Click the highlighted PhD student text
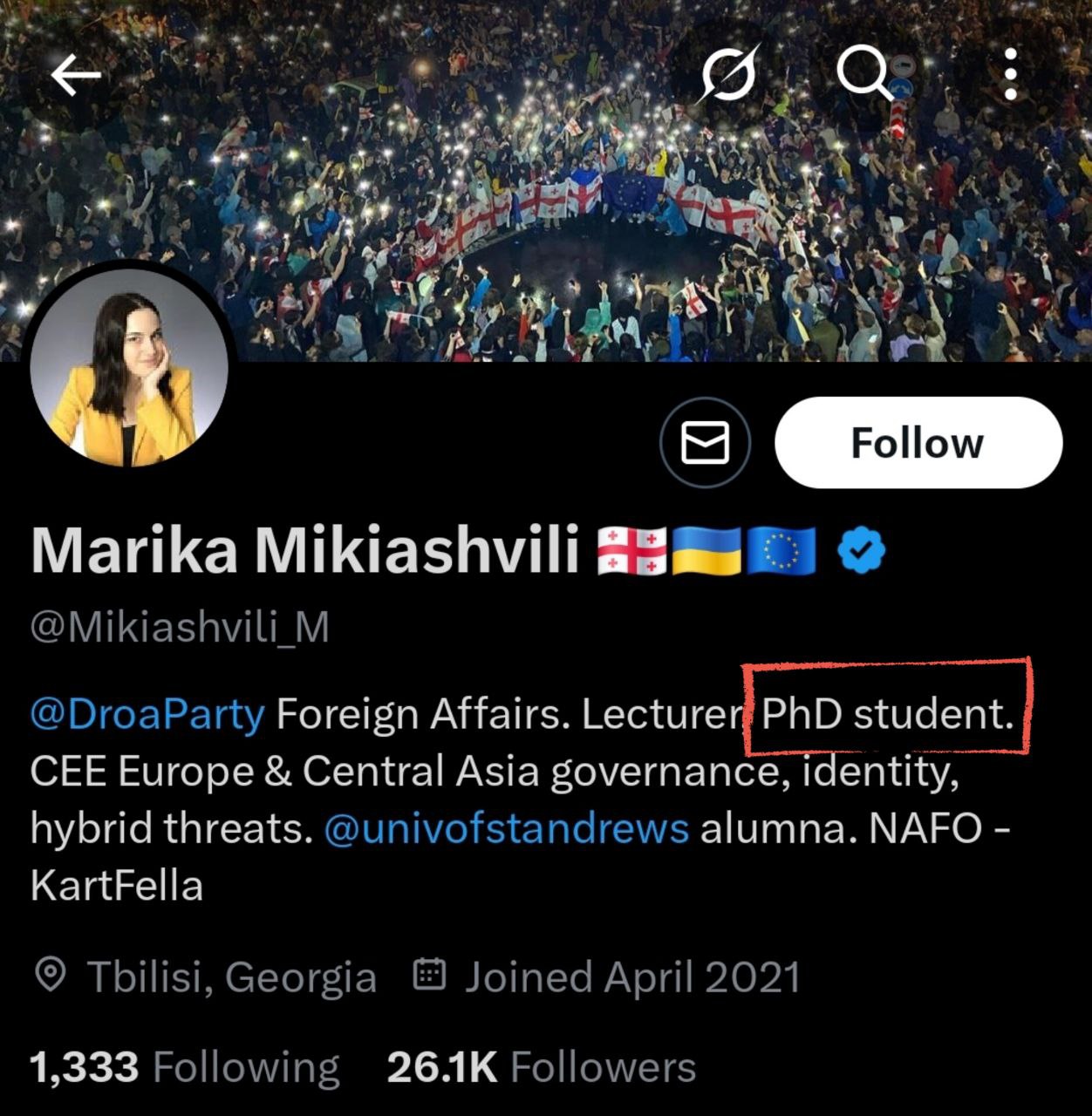Viewport: 1092px width, 1116px height. tap(887, 714)
